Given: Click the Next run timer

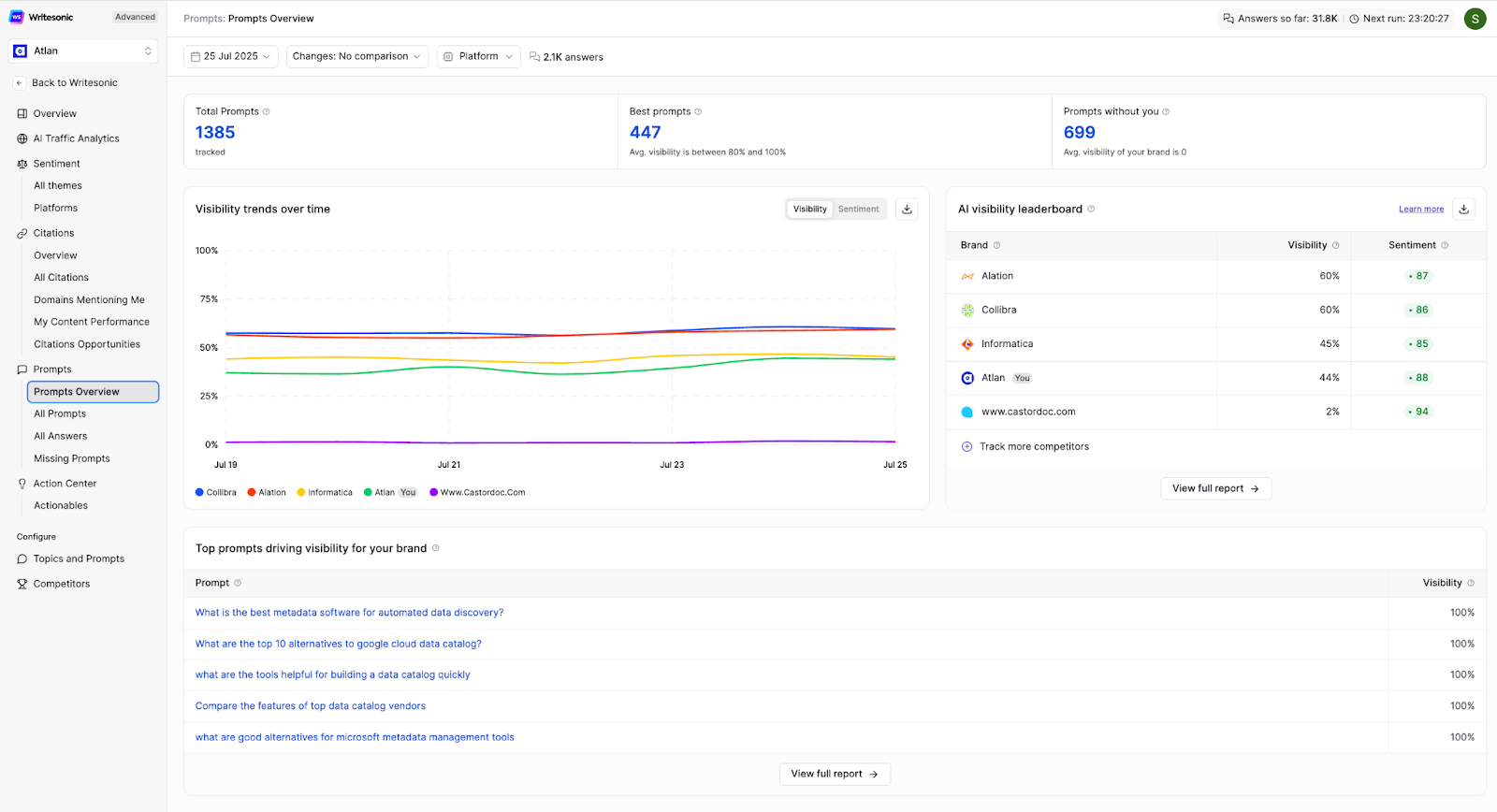Looking at the screenshot, I should tap(1399, 19).
